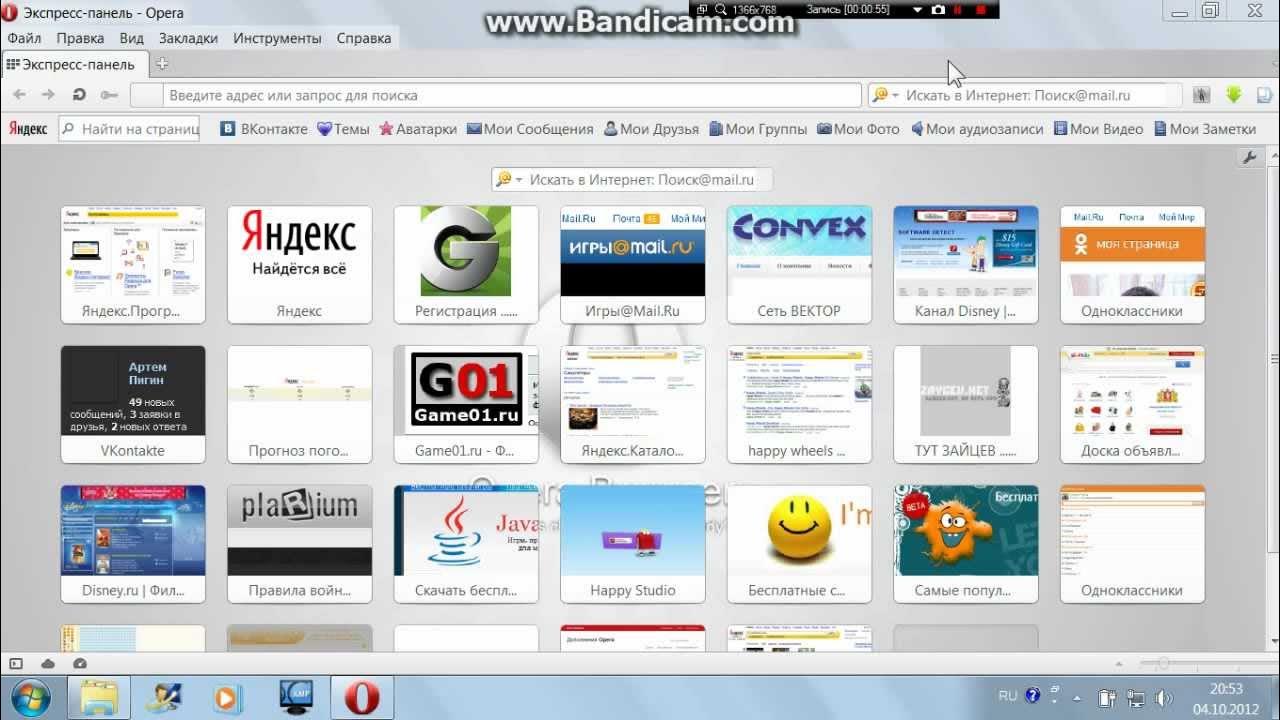Open the Вид menu
Viewport: 1280px width, 720px height.
132,38
